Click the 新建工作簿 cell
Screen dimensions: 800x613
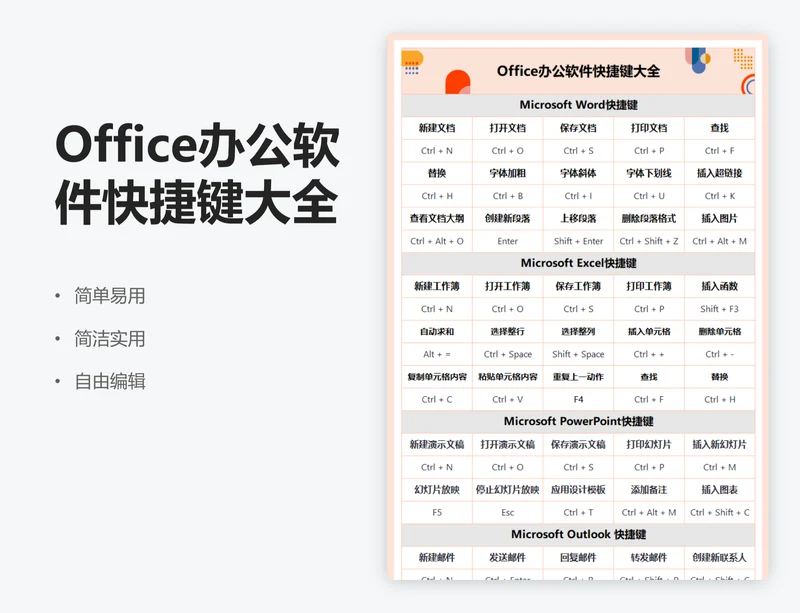click(437, 286)
